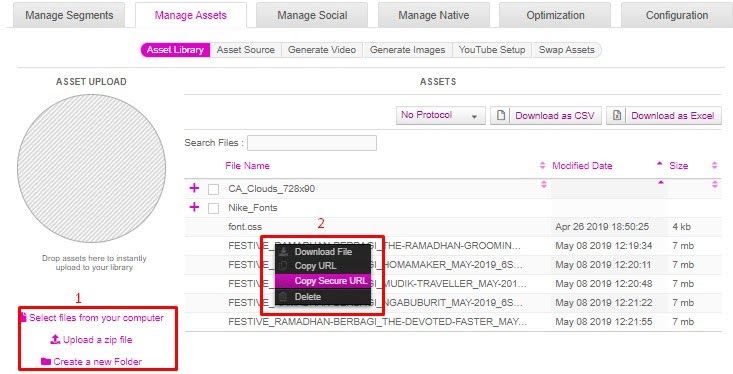Viewport: 733px width, 374px height.
Task: Open the No Protocol dropdown
Action: [440, 115]
